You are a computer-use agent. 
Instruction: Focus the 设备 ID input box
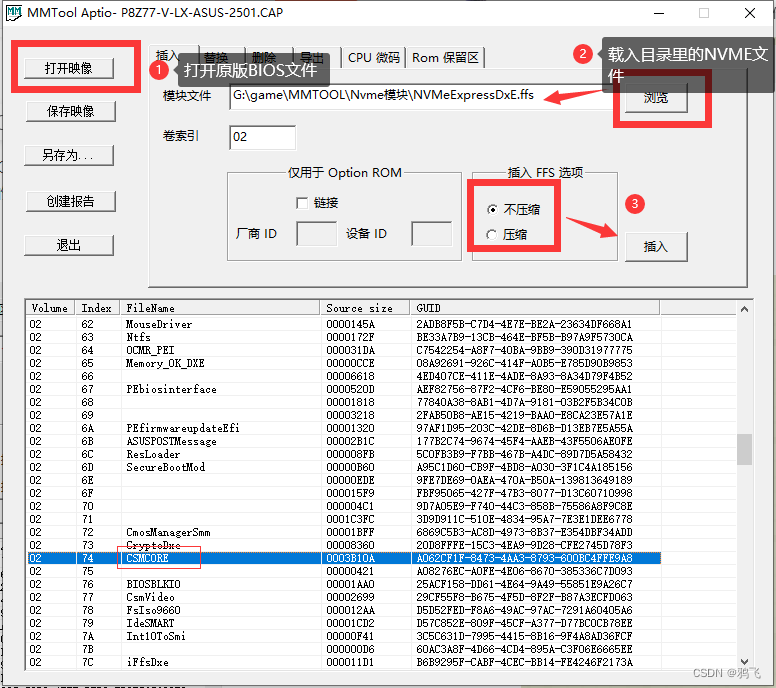(x=431, y=234)
